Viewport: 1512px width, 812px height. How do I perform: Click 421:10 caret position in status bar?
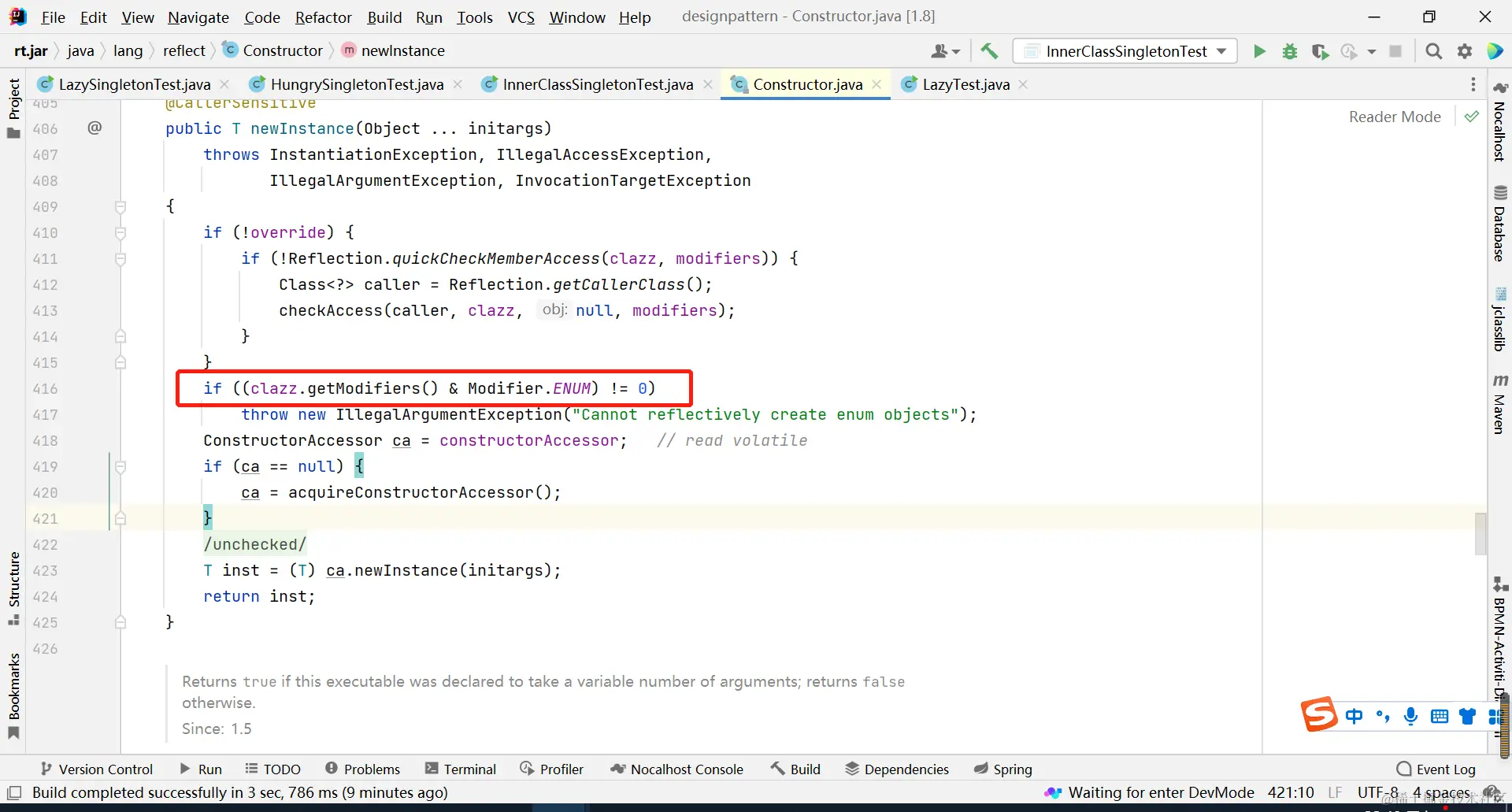click(1291, 792)
